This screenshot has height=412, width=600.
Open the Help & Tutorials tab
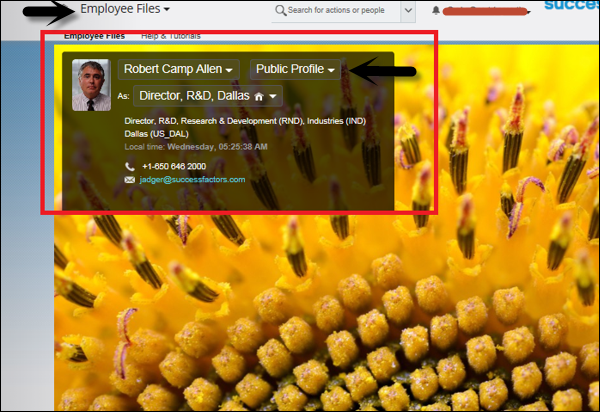(x=170, y=35)
